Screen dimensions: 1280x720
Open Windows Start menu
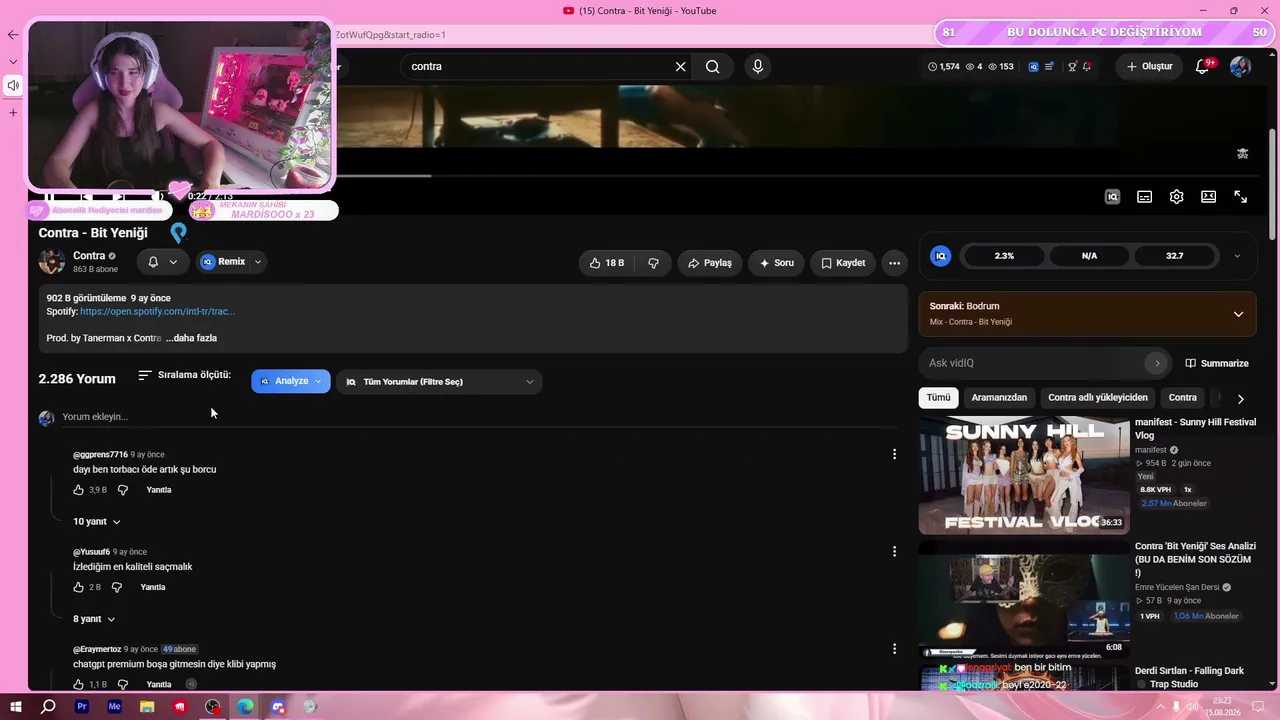click(16, 707)
